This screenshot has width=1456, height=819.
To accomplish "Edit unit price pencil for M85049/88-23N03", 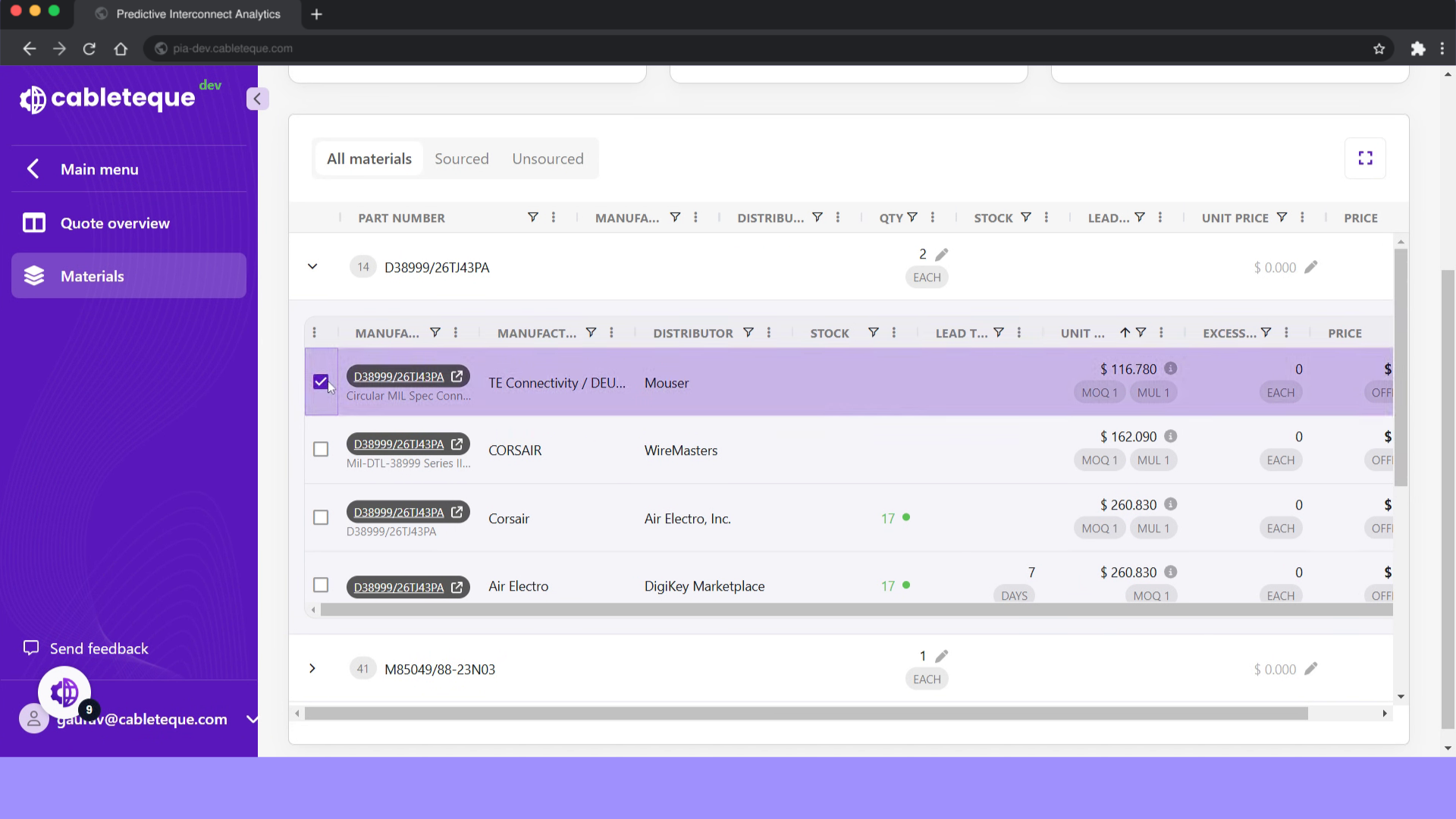I will point(1311,669).
